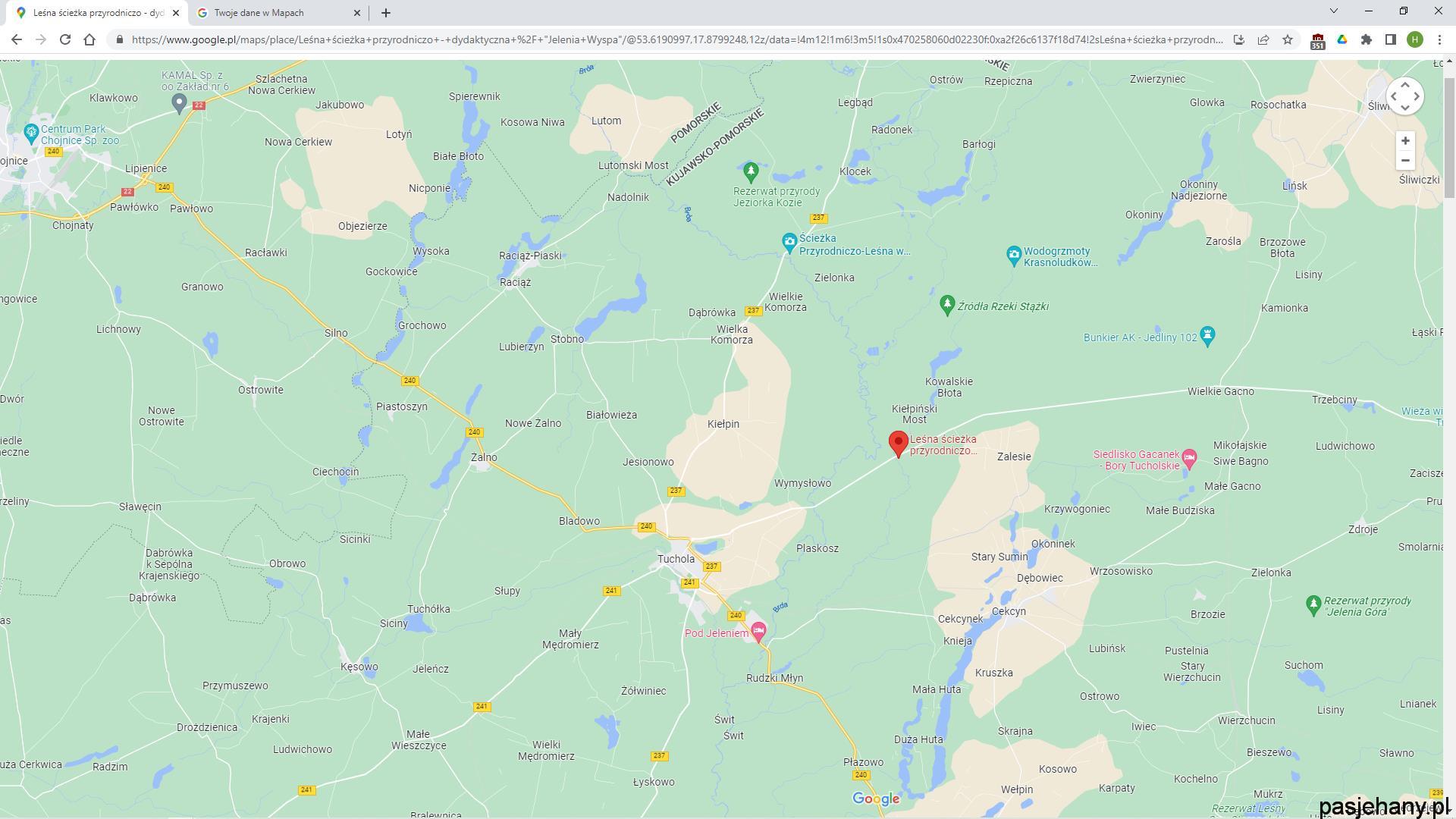The height and width of the screenshot is (819, 1456).
Task: Click the Płazowo village label
Action: [864, 762]
